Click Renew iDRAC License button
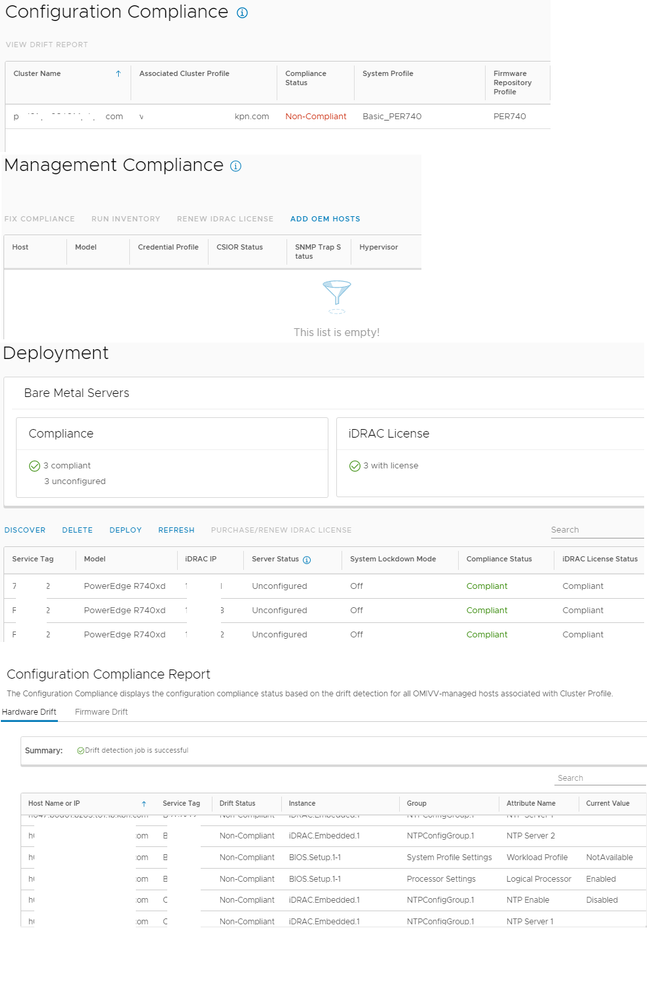647x999 pixels. (225, 219)
